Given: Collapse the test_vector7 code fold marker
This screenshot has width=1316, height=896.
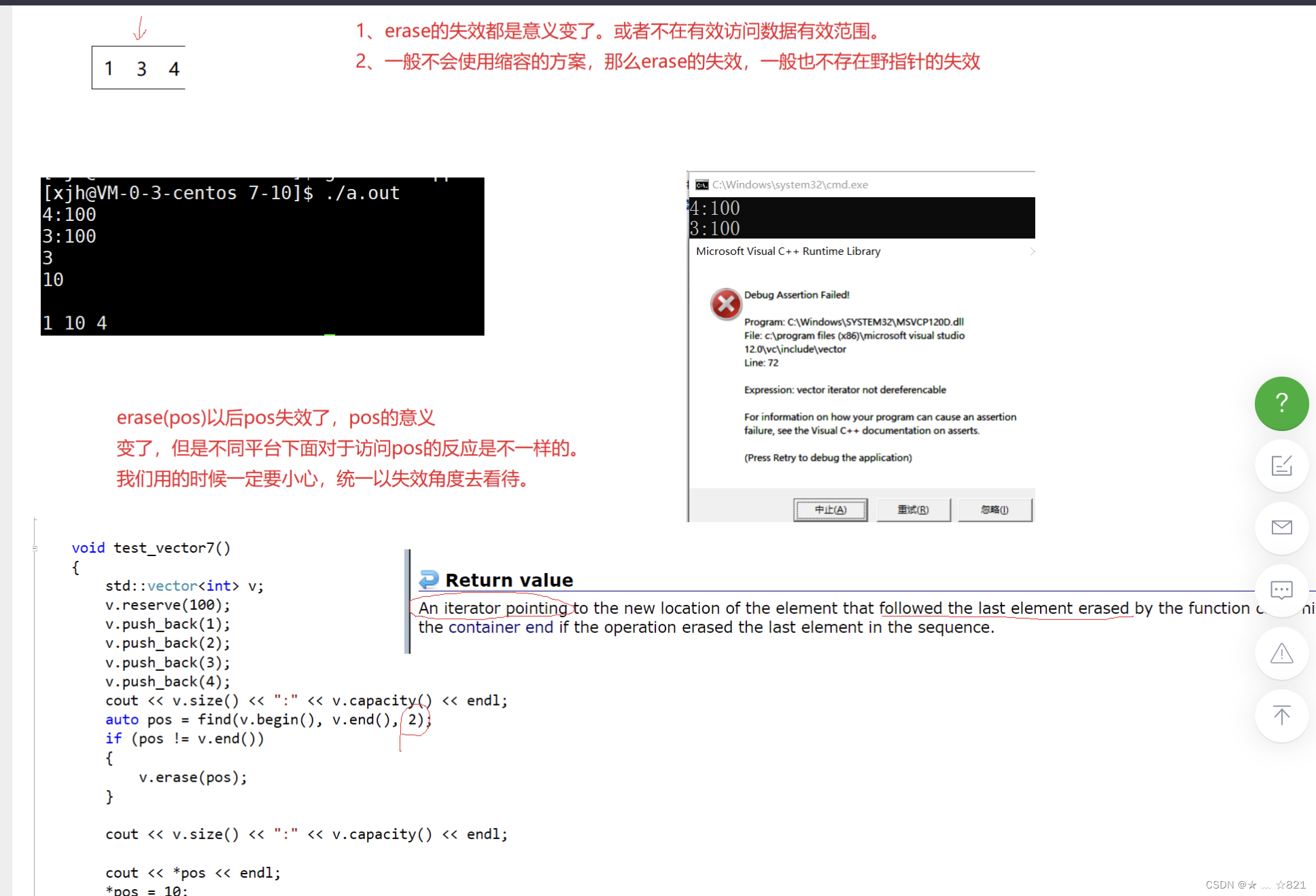Looking at the screenshot, I should 35,548.
